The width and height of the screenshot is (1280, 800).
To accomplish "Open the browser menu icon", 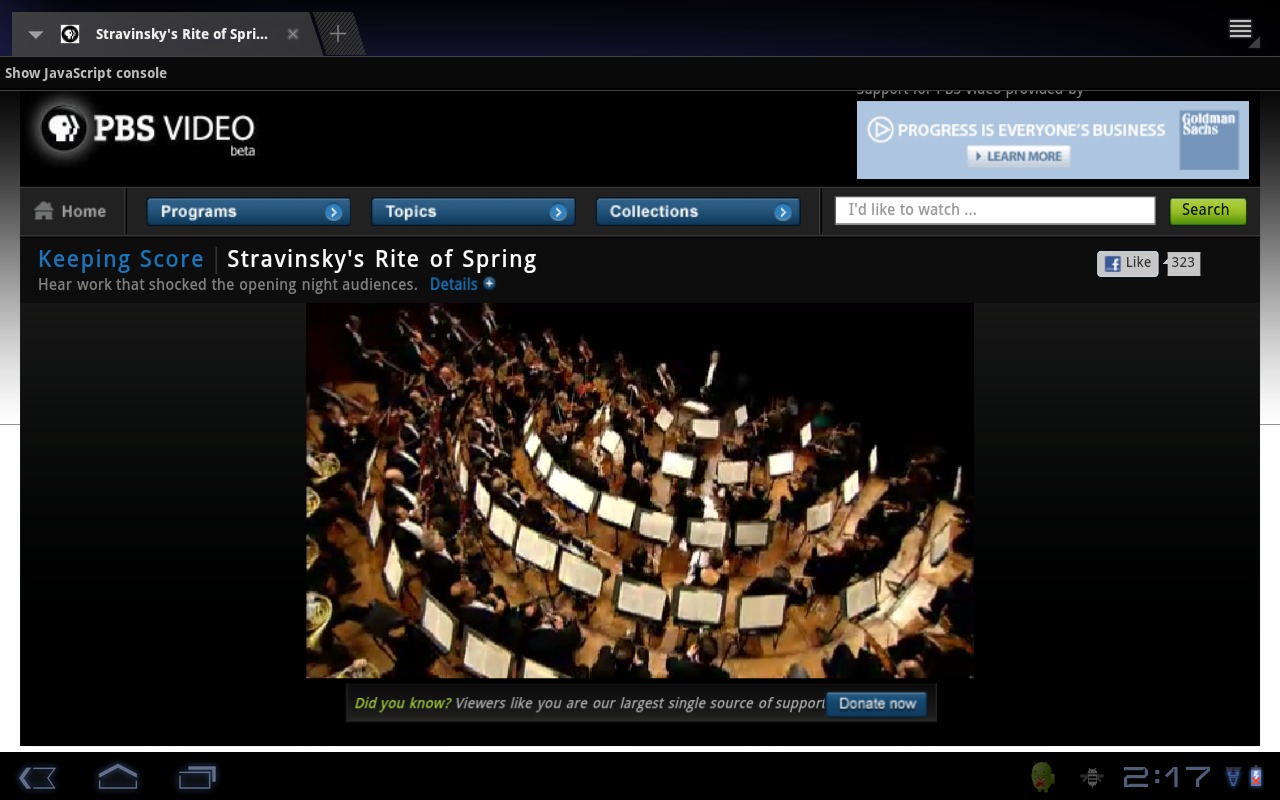I will coord(1240,29).
